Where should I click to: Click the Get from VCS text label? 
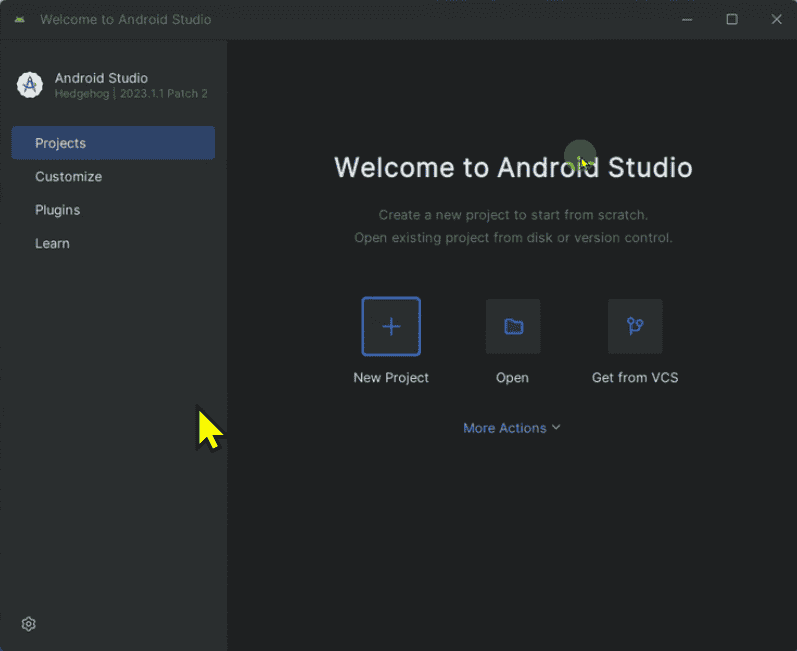pyautogui.click(x=635, y=378)
